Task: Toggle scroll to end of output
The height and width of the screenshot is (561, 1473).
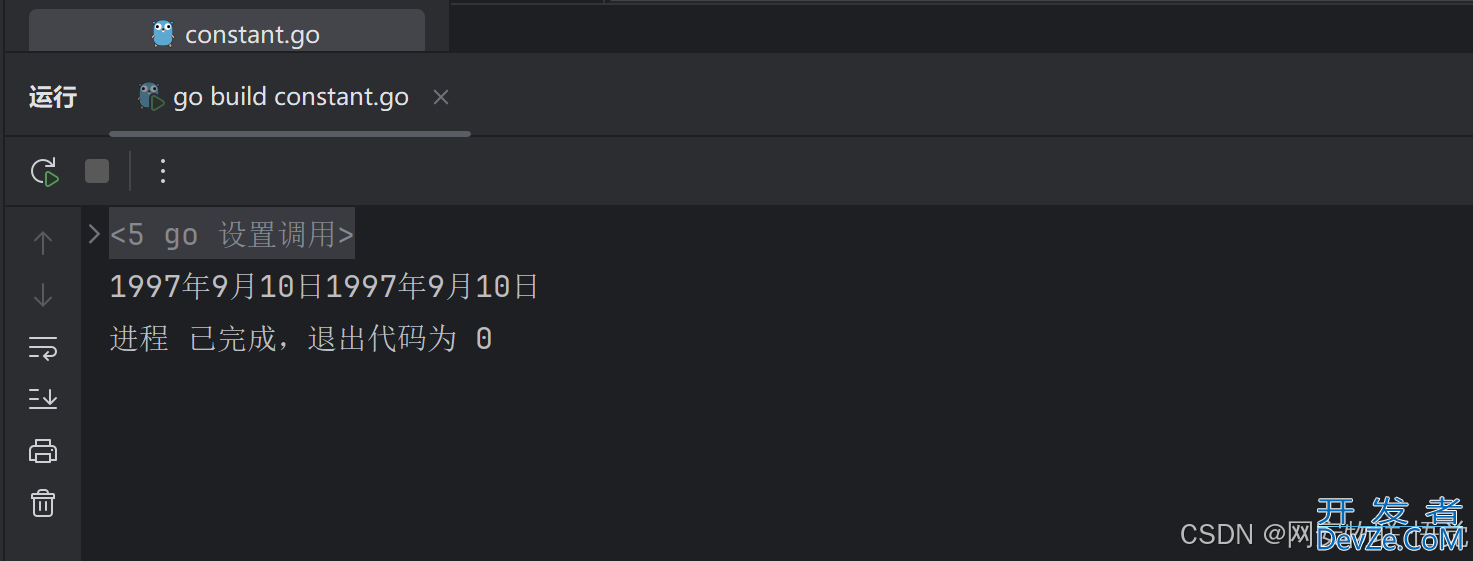Action: (43, 399)
